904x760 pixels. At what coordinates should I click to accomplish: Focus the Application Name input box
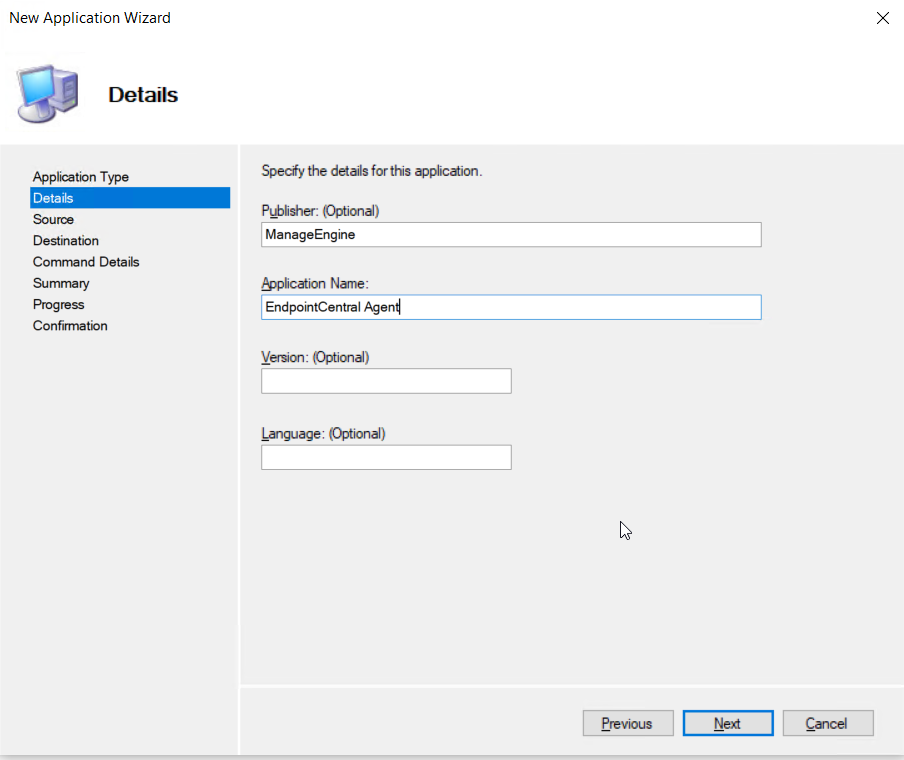click(511, 307)
